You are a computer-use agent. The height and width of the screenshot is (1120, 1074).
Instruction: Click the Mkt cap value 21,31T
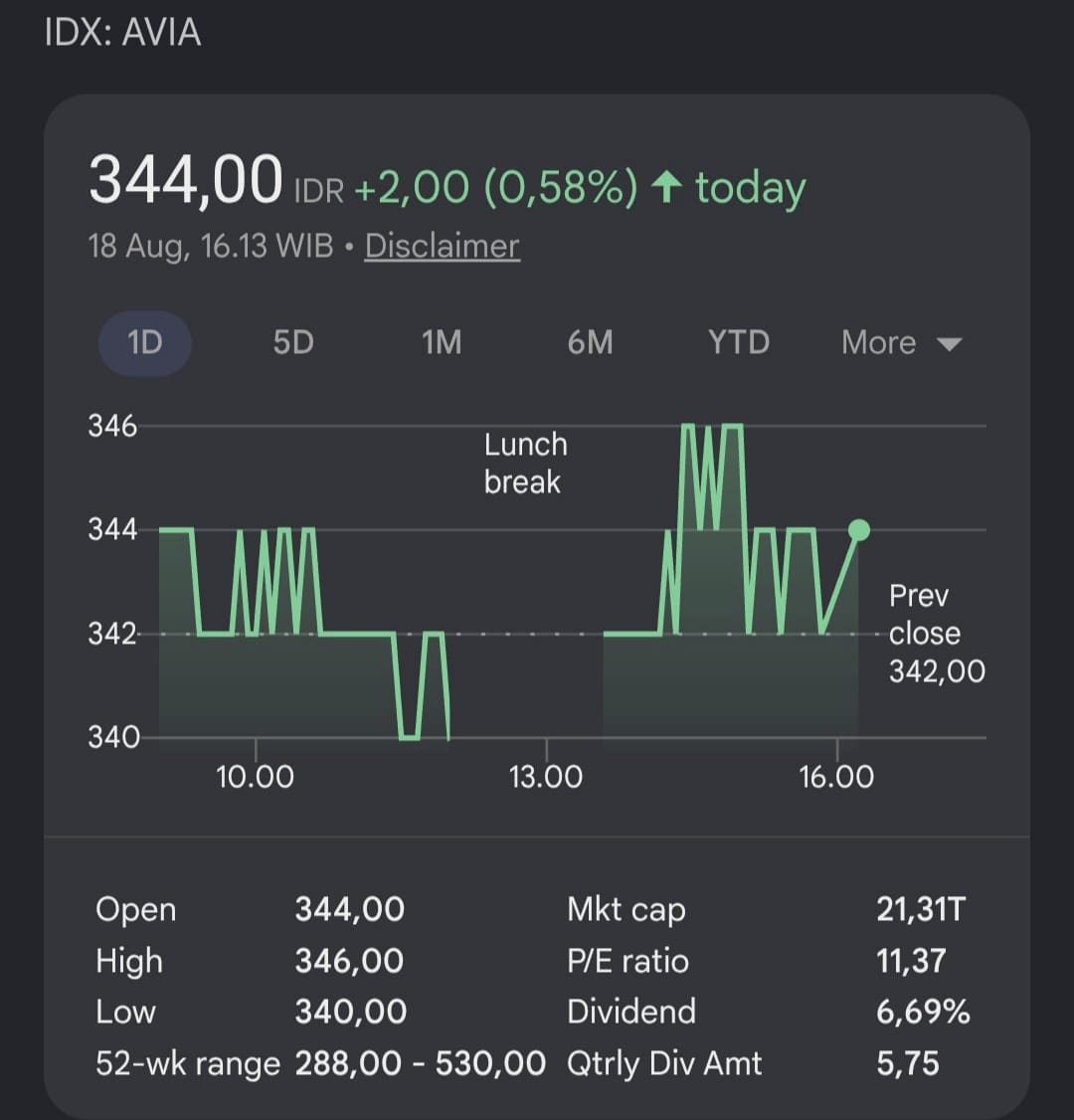921,910
